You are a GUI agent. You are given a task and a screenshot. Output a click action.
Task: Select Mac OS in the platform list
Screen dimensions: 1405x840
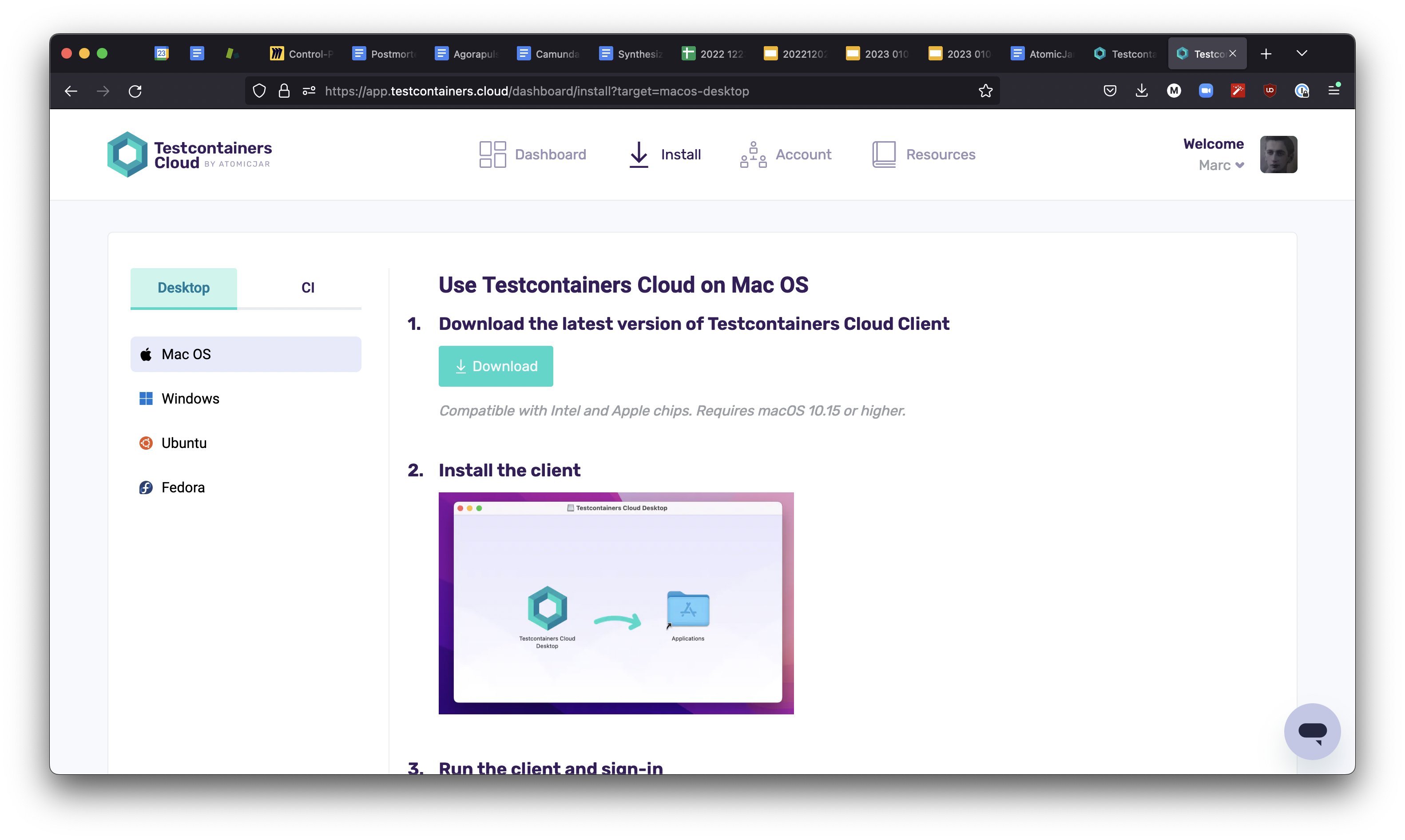pos(246,354)
